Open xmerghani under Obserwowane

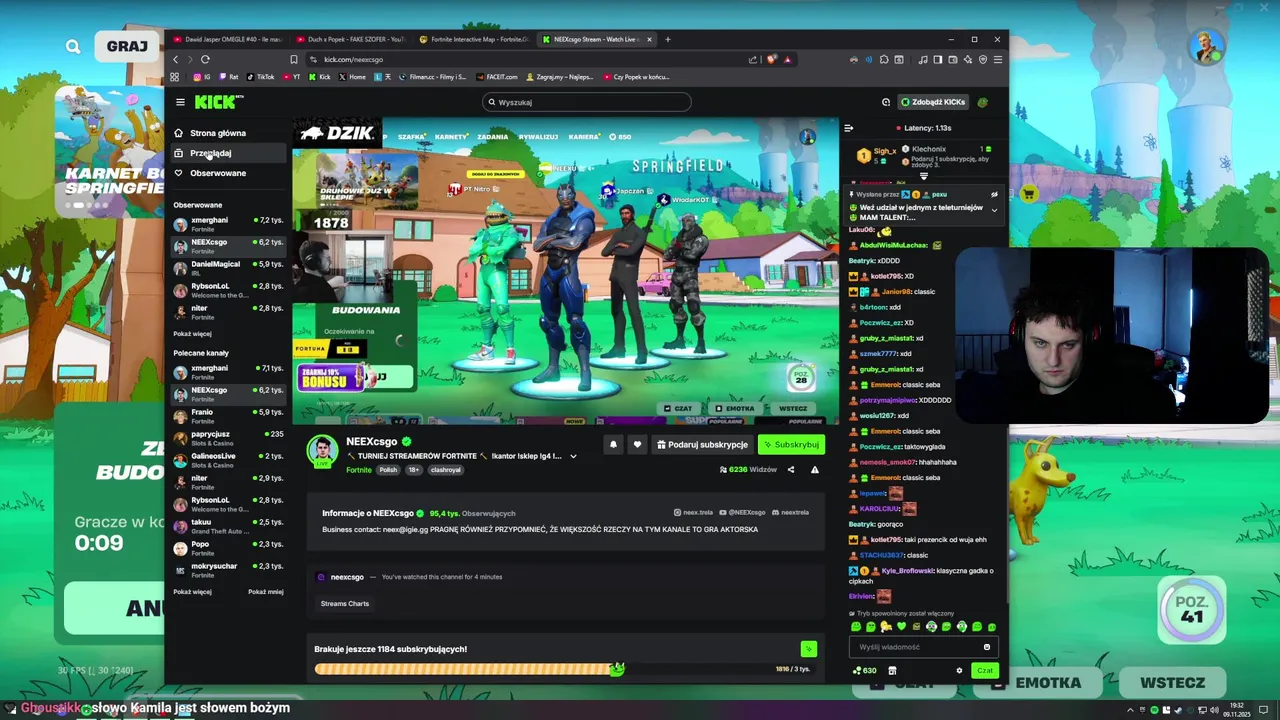[228, 223]
